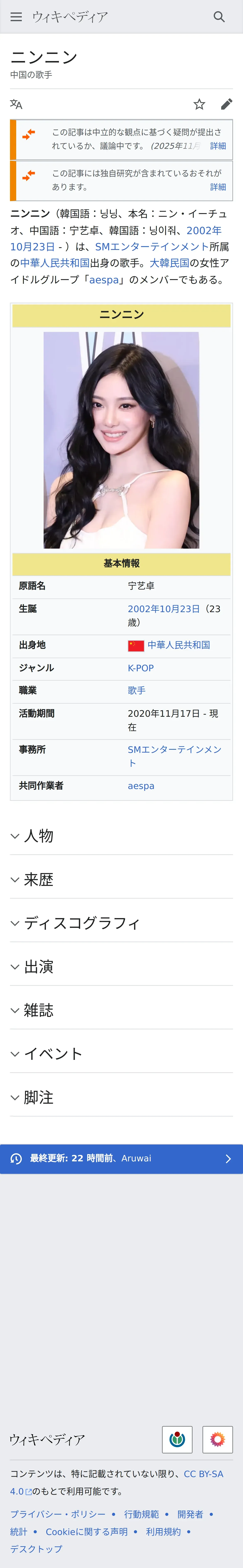Open the プライバシー・ポリシー footer link
The image size is (243, 1568).
[x=57, y=1514]
